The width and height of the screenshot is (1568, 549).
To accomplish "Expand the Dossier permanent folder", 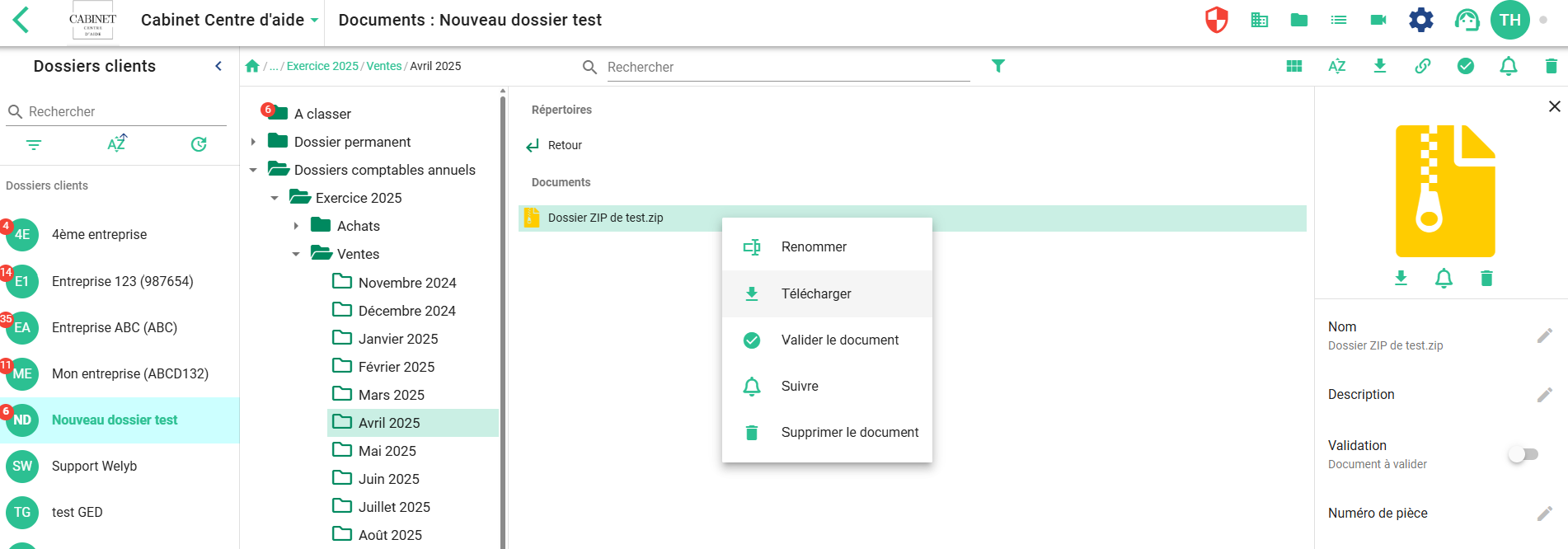I will pyautogui.click(x=253, y=142).
